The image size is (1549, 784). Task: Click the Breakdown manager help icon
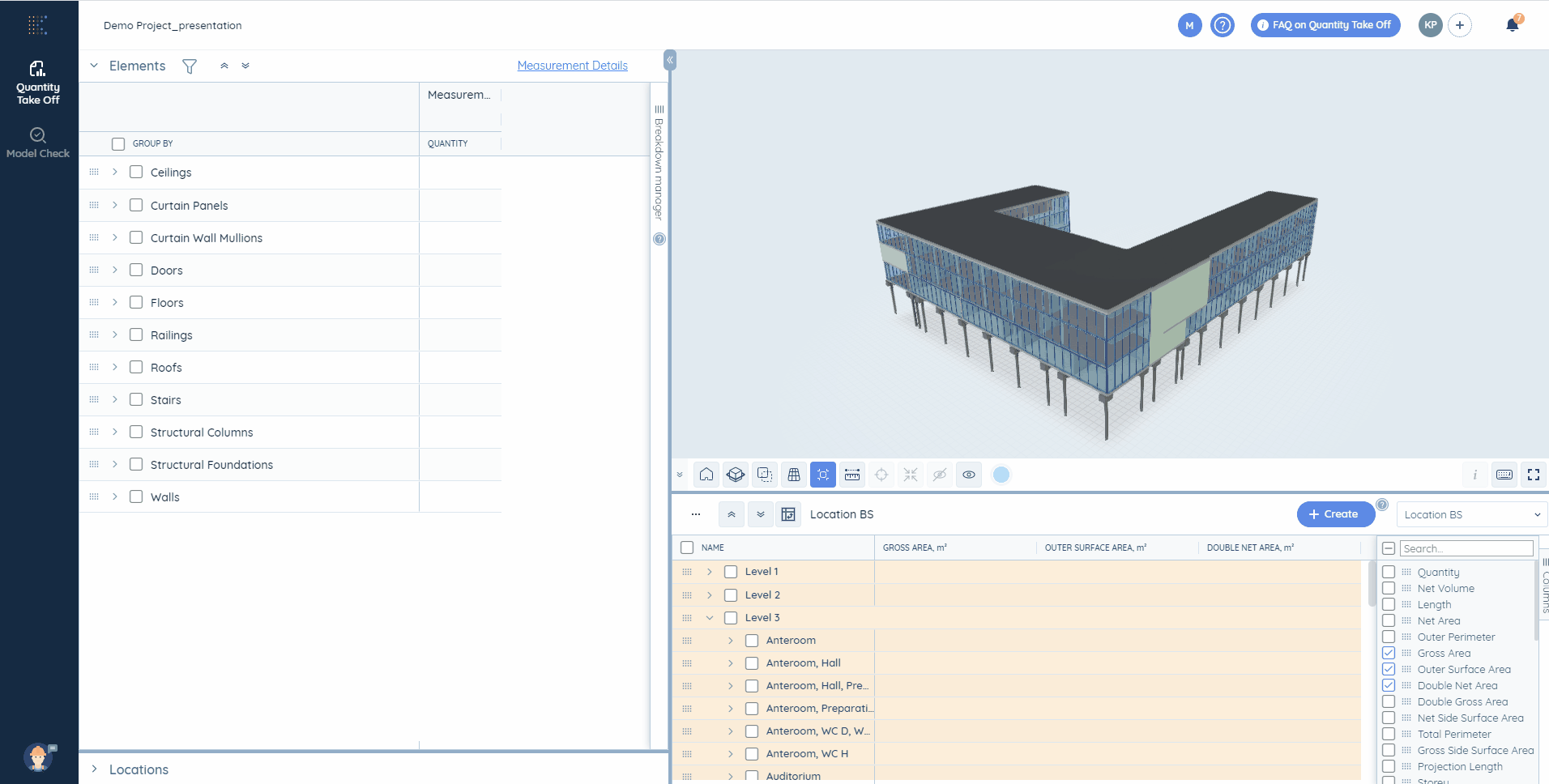659,239
